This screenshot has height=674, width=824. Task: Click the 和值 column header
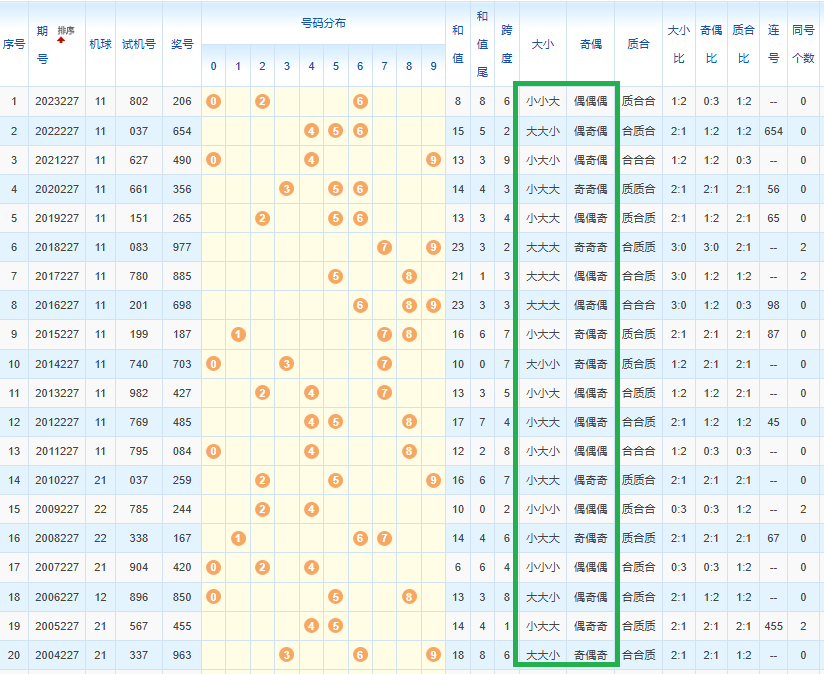(457, 44)
